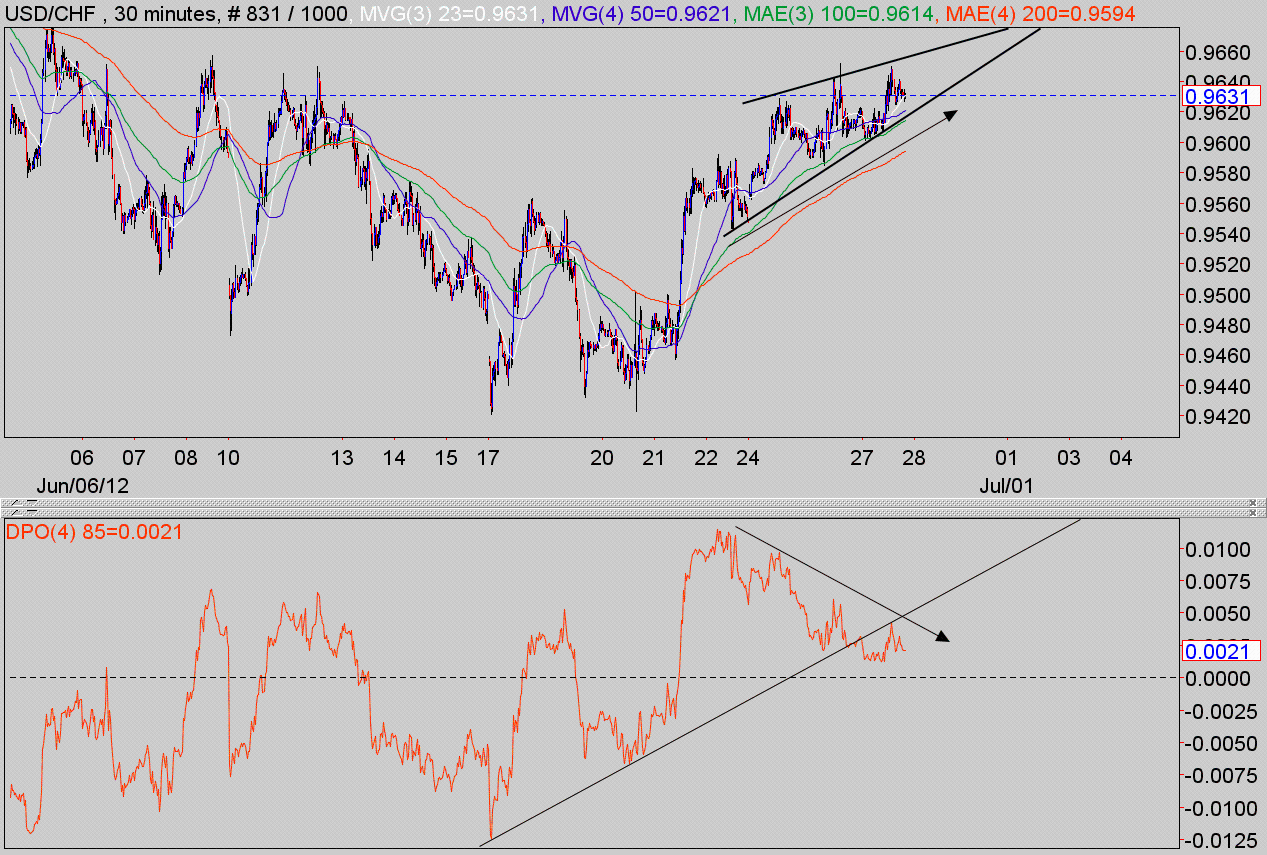Viewport: 1267px width, 855px height.
Task: Click the USD/CHF symbol label
Action: [x=50, y=14]
